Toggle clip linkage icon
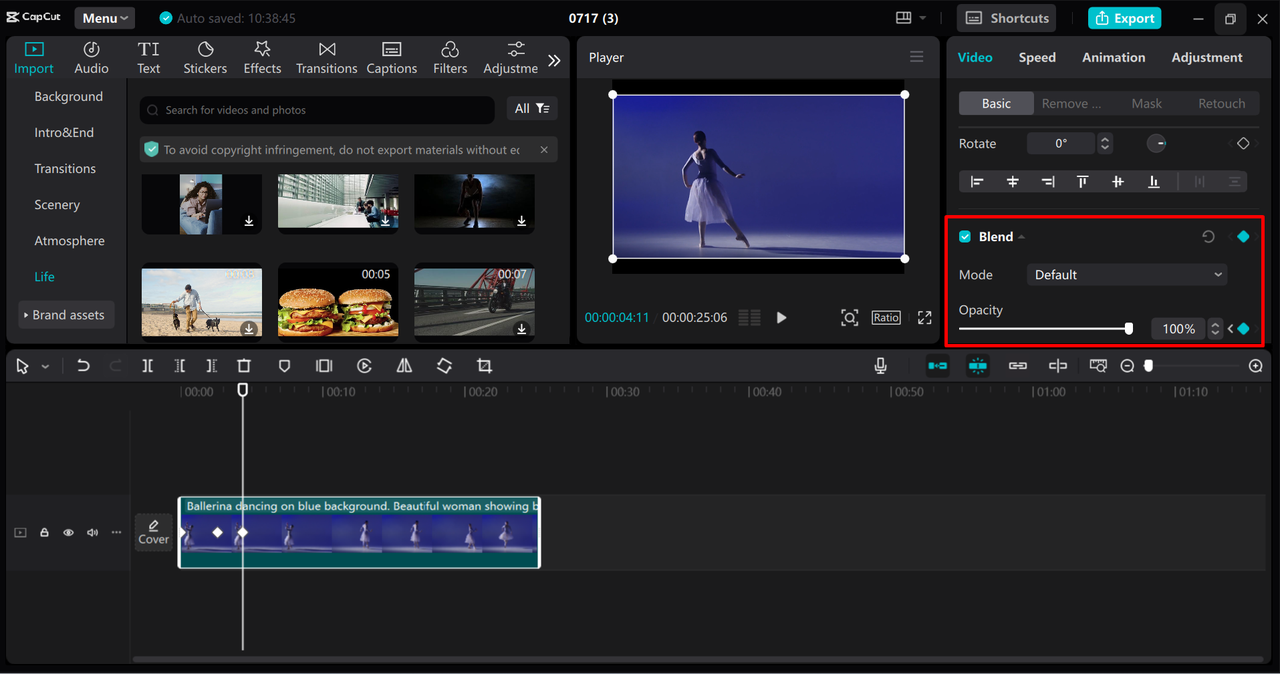 [x=1017, y=366]
